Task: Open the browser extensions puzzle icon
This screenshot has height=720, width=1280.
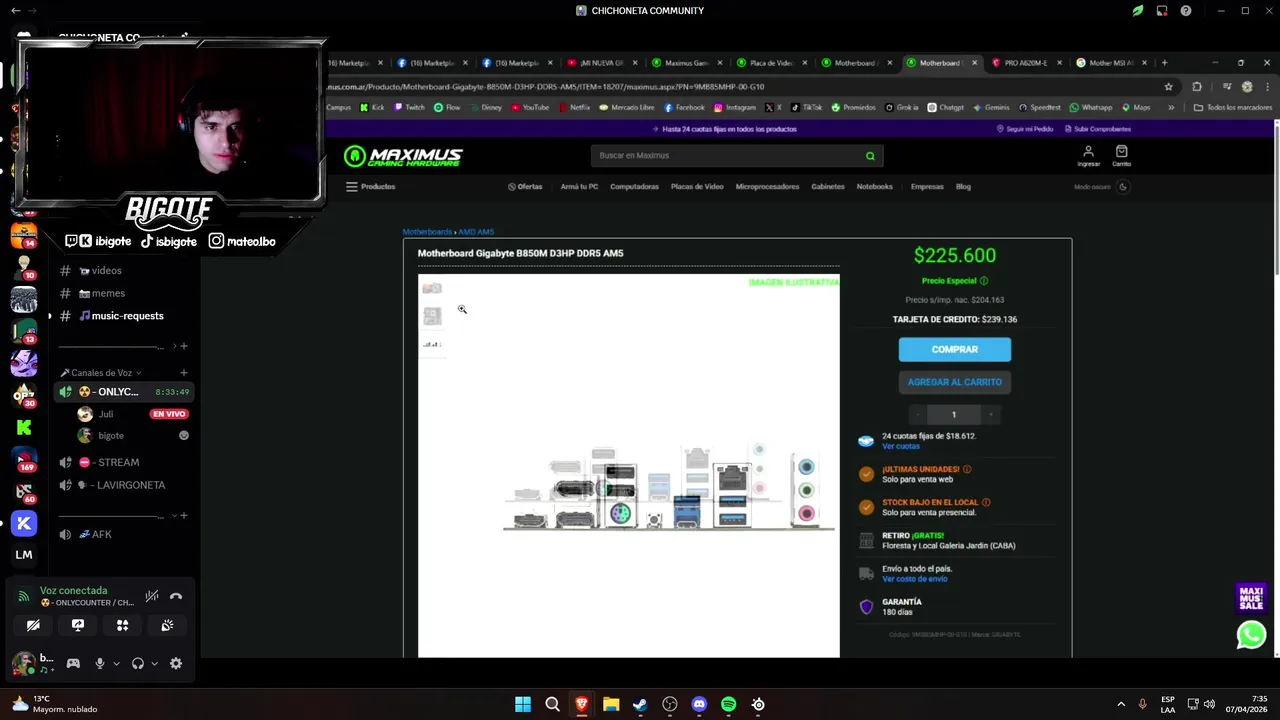Action: pos(1197,87)
